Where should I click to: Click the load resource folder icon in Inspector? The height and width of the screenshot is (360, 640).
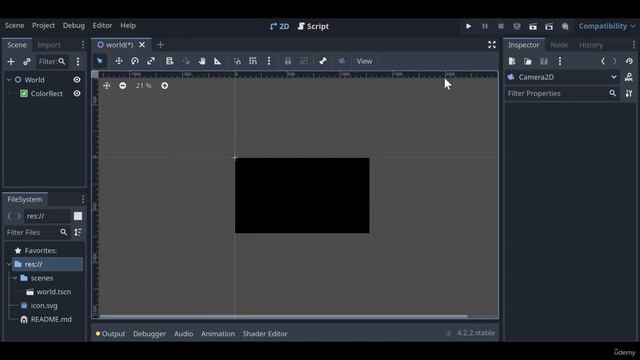pos(528,61)
